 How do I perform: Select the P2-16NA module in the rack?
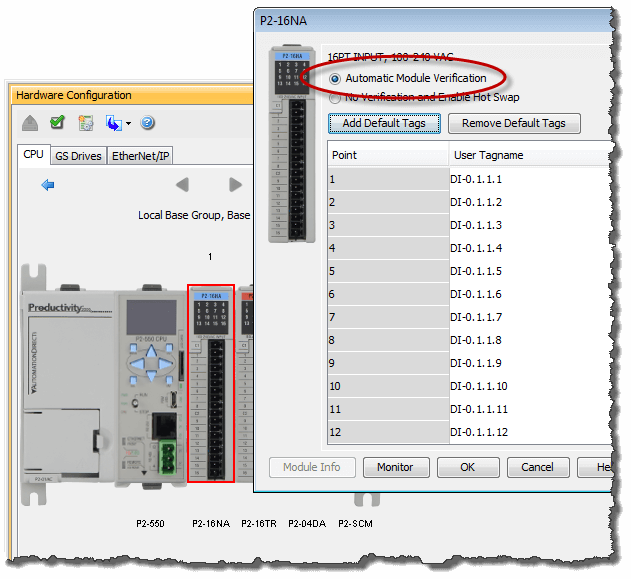211,383
